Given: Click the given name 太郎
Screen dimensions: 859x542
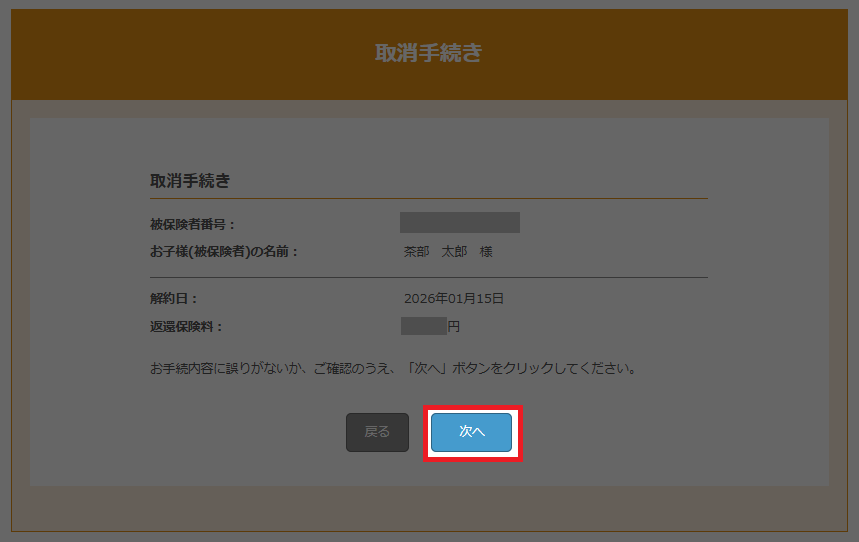Looking at the screenshot, I should 455,252.
